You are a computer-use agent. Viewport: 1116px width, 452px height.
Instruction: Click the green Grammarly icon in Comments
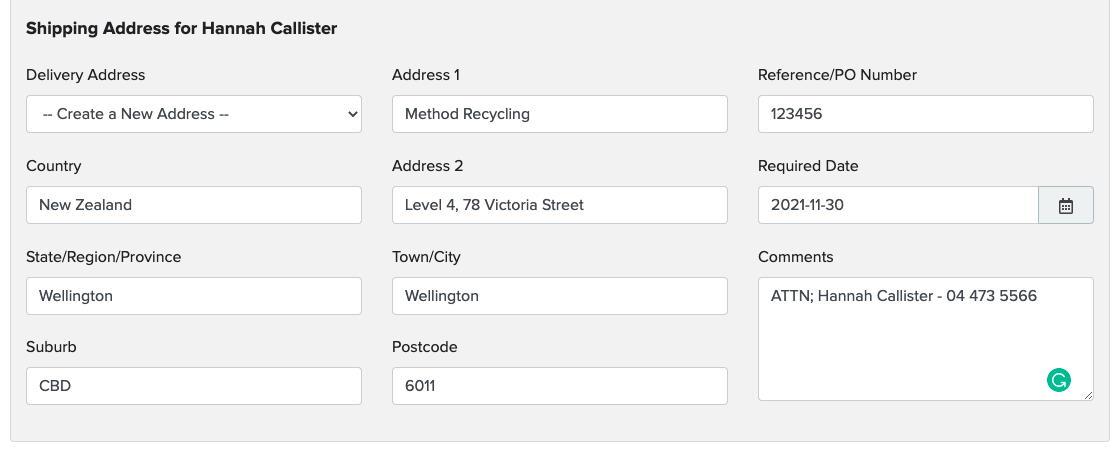click(x=1058, y=380)
